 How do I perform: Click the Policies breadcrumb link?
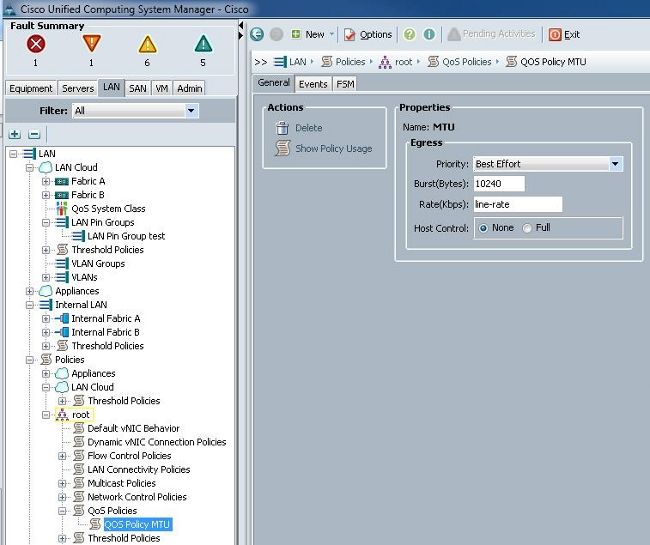350,62
